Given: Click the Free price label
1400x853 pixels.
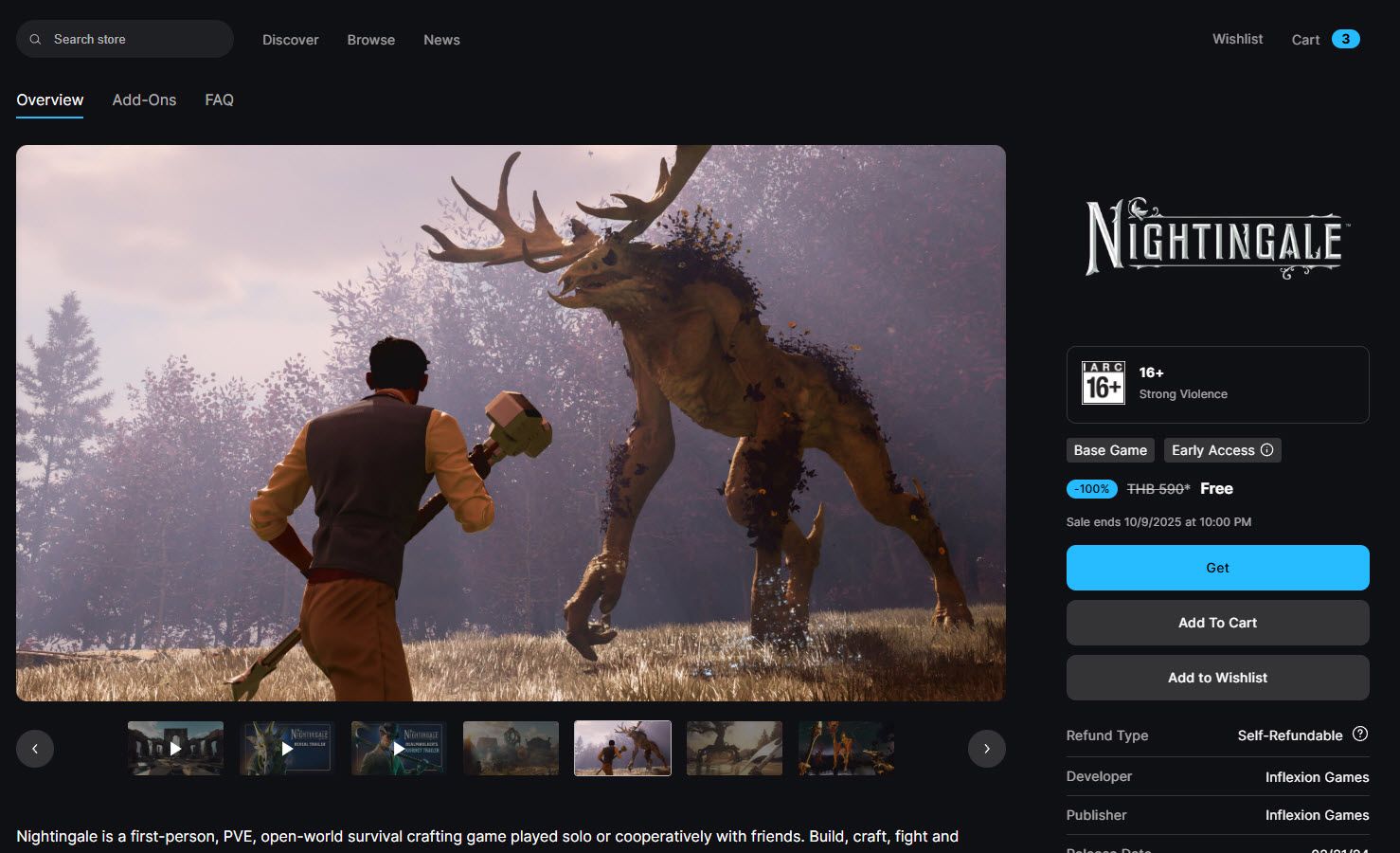Looking at the screenshot, I should [x=1216, y=489].
